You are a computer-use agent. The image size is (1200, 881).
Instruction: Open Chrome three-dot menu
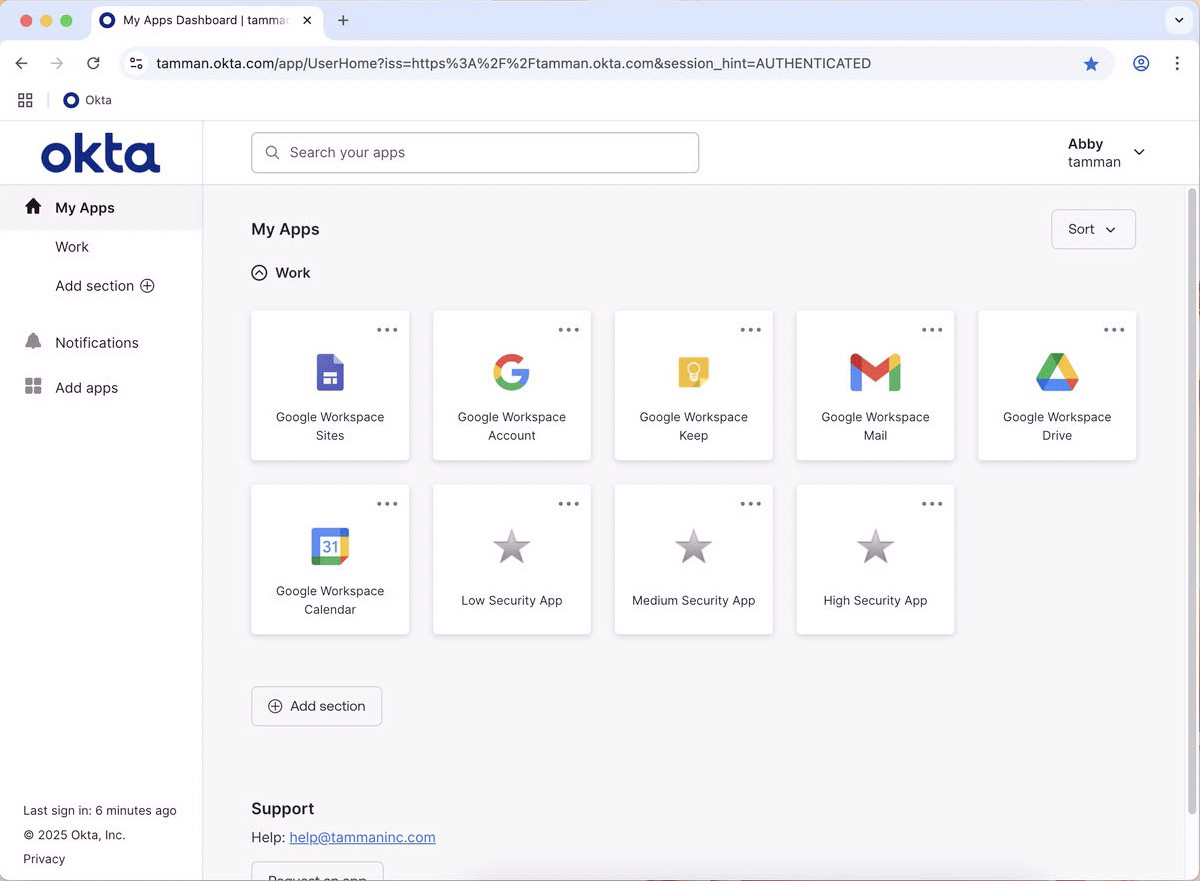coord(1177,63)
